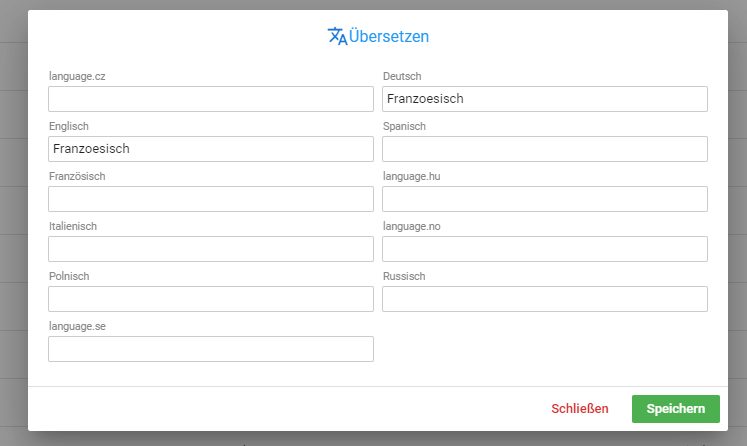Select the Russisch translation field
The width and height of the screenshot is (747, 446).
coord(545,299)
